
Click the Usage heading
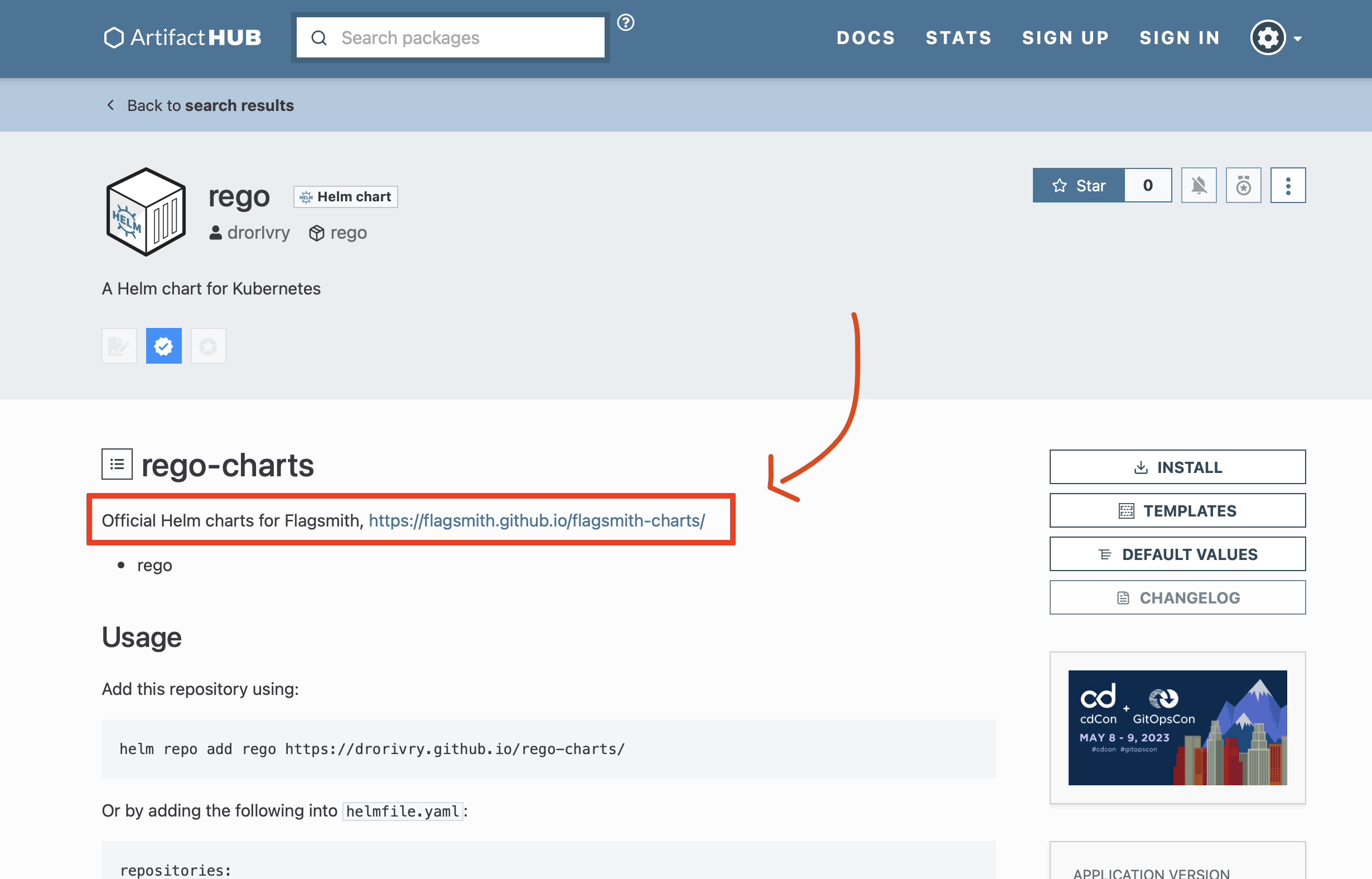tap(142, 637)
